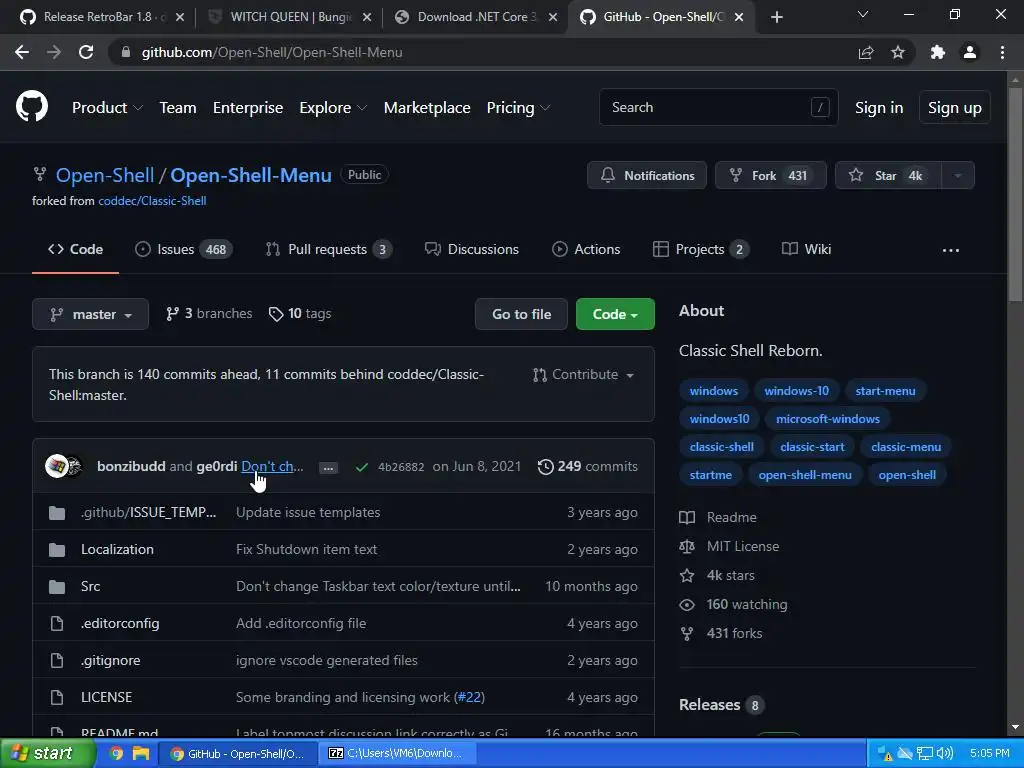1024x768 pixels.
Task: Switch to 7-Zip Downloads taskbar window
Action: (399, 753)
